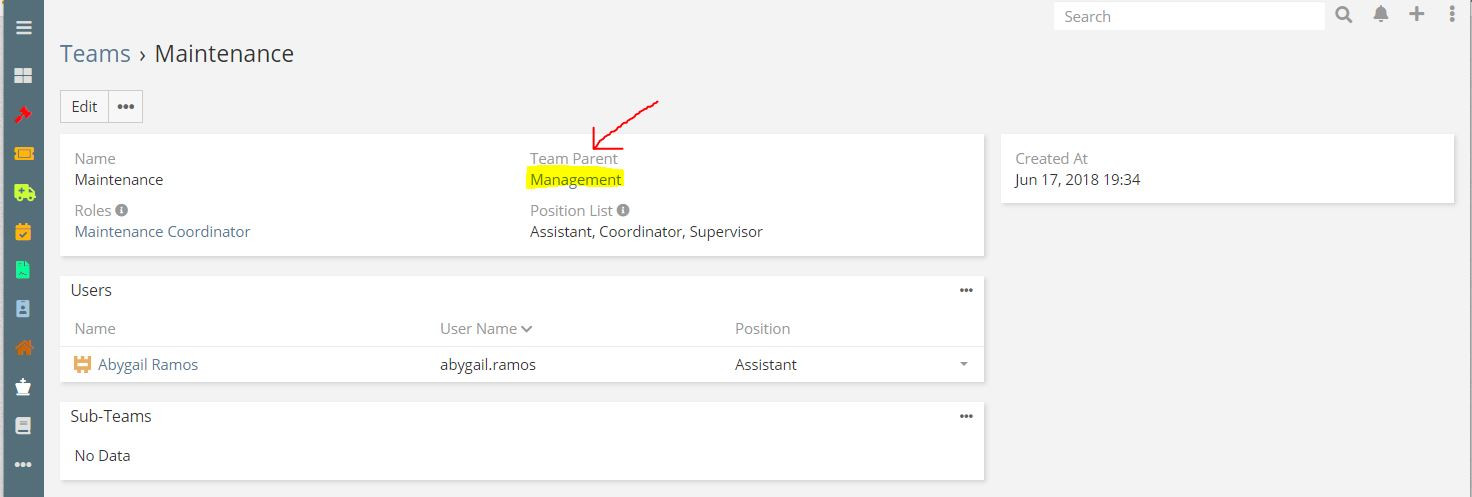
Task: Open the yellow ticket sidebar icon
Action: click(23, 154)
